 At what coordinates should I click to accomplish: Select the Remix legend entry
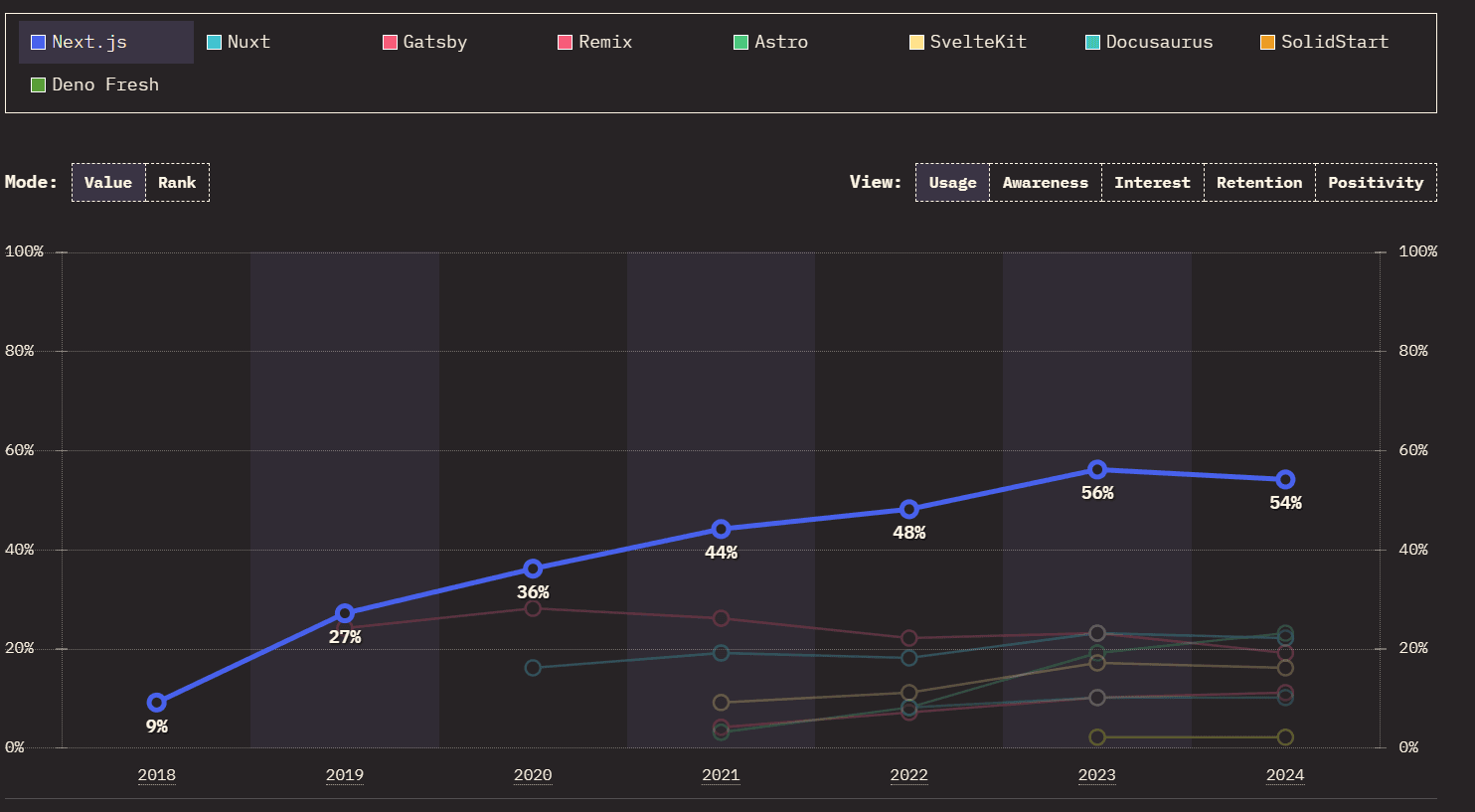point(595,42)
